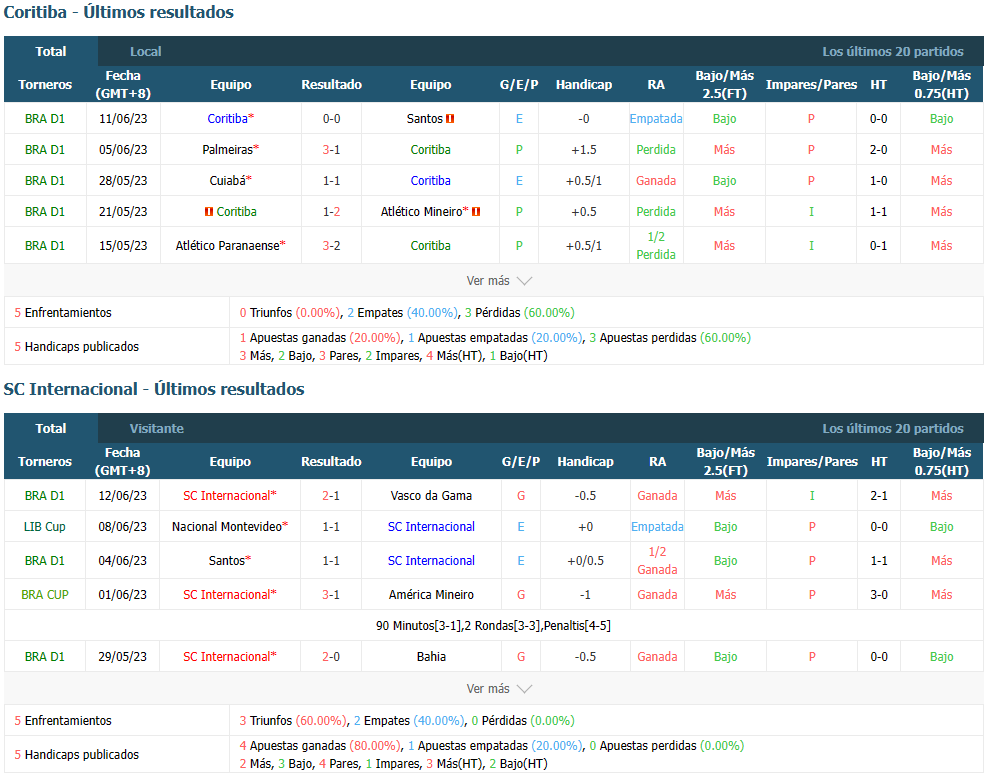Click 1/2 Perdida RA cell

[655, 245]
